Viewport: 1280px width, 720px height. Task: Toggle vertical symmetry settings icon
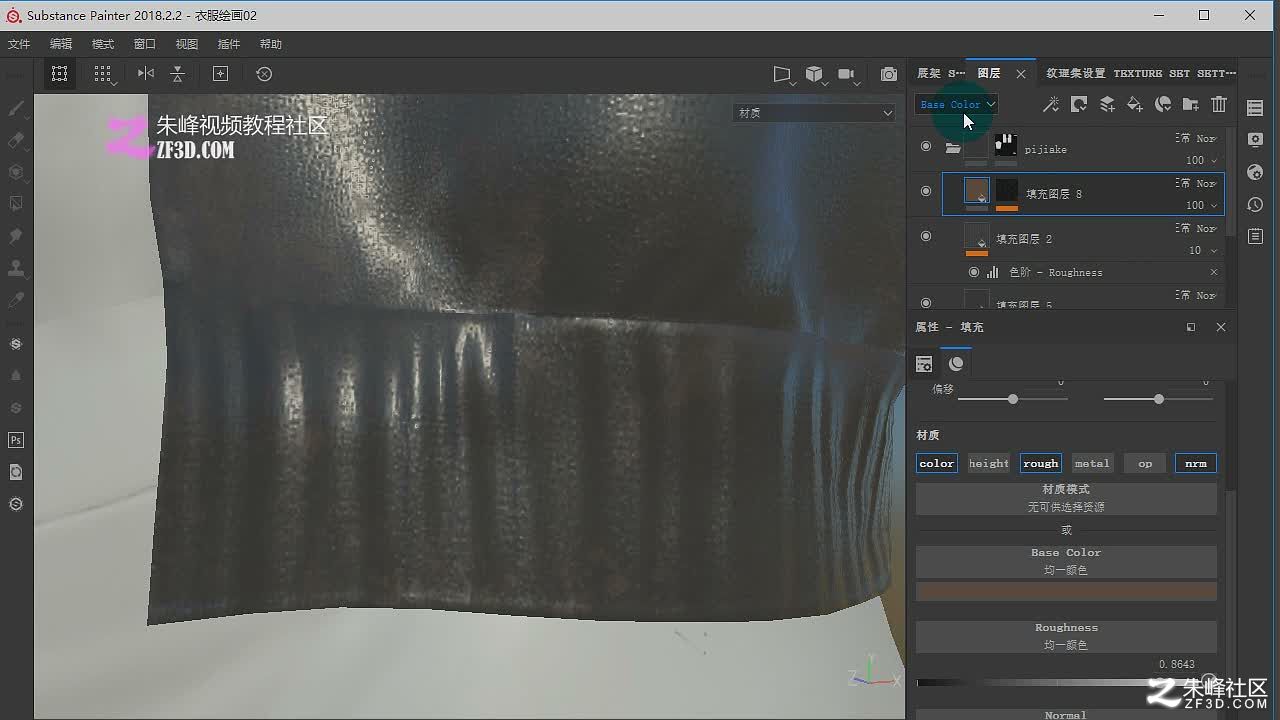coord(177,74)
